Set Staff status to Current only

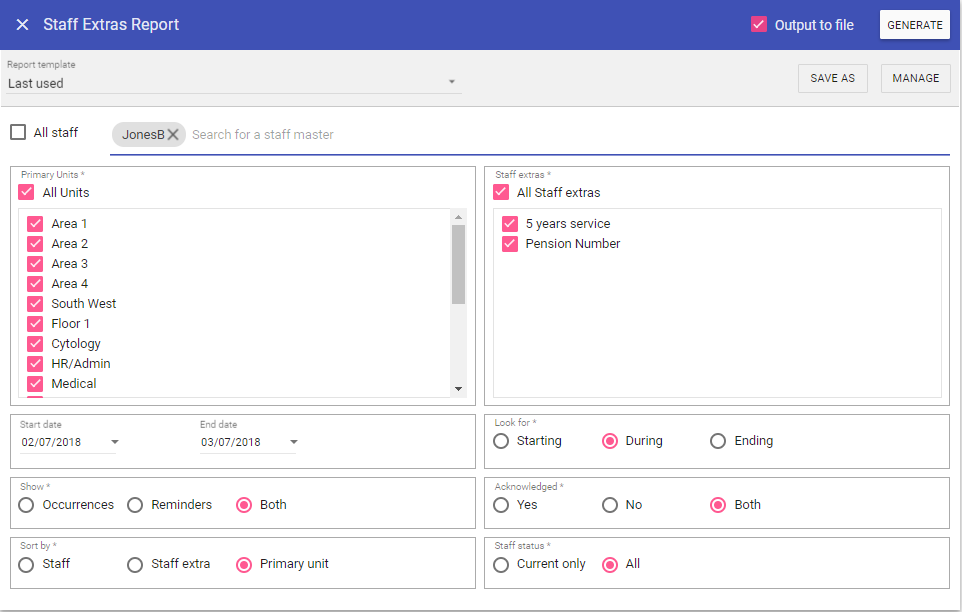pyautogui.click(x=502, y=565)
